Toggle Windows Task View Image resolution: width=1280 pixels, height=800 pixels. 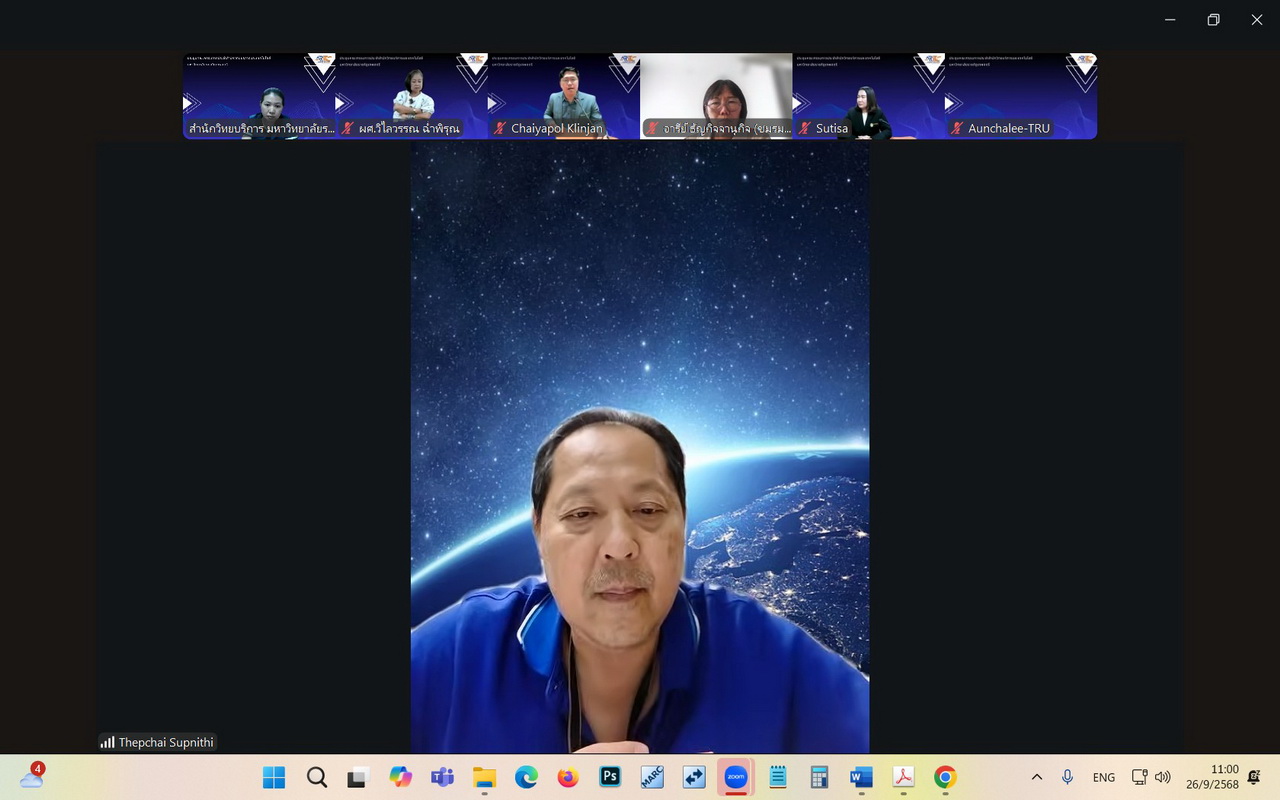click(358, 777)
